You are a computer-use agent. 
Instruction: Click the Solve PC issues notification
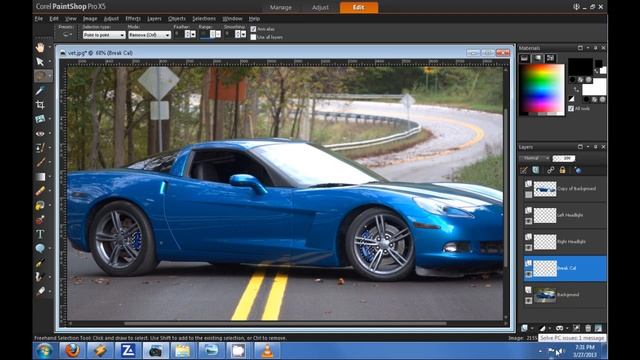(572, 338)
